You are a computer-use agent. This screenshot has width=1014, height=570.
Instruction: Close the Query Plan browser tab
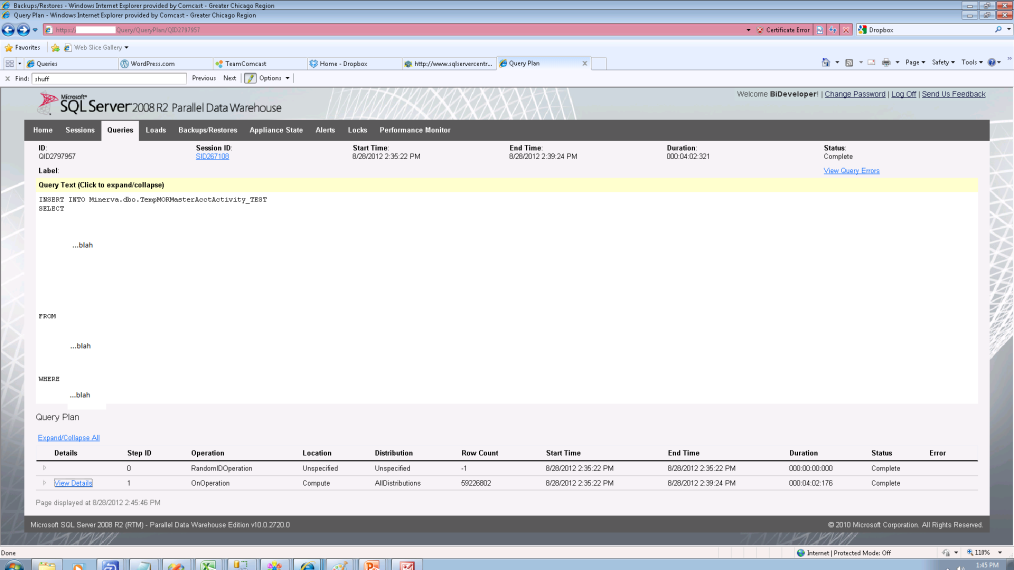[585, 63]
